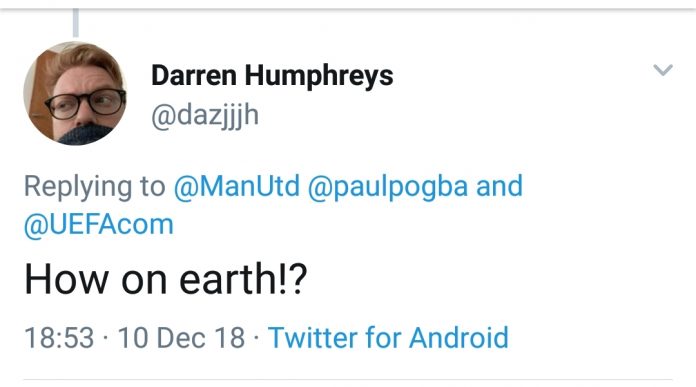Click the glasses in the avatar photo
The width and height of the screenshot is (696, 387).
[x=86, y=103]
